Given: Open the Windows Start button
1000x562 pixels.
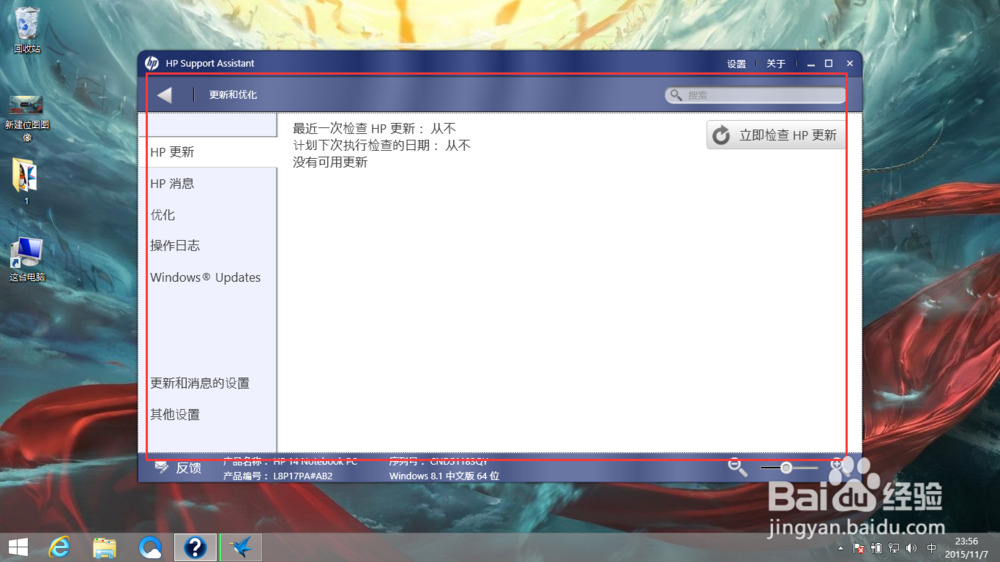Looking at the screenshot, I should pyautogui.click(x=18, y=547).
